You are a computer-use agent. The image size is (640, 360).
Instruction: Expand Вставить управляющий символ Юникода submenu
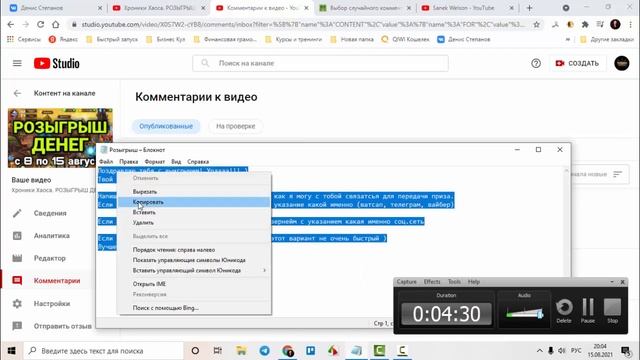pyautogui.click(x=194, y=270)
